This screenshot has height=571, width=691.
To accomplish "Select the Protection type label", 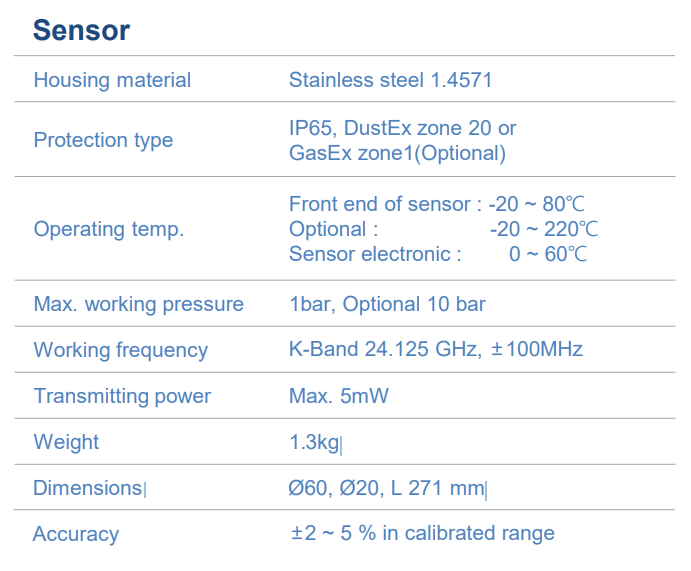I will tap(103, 140).
